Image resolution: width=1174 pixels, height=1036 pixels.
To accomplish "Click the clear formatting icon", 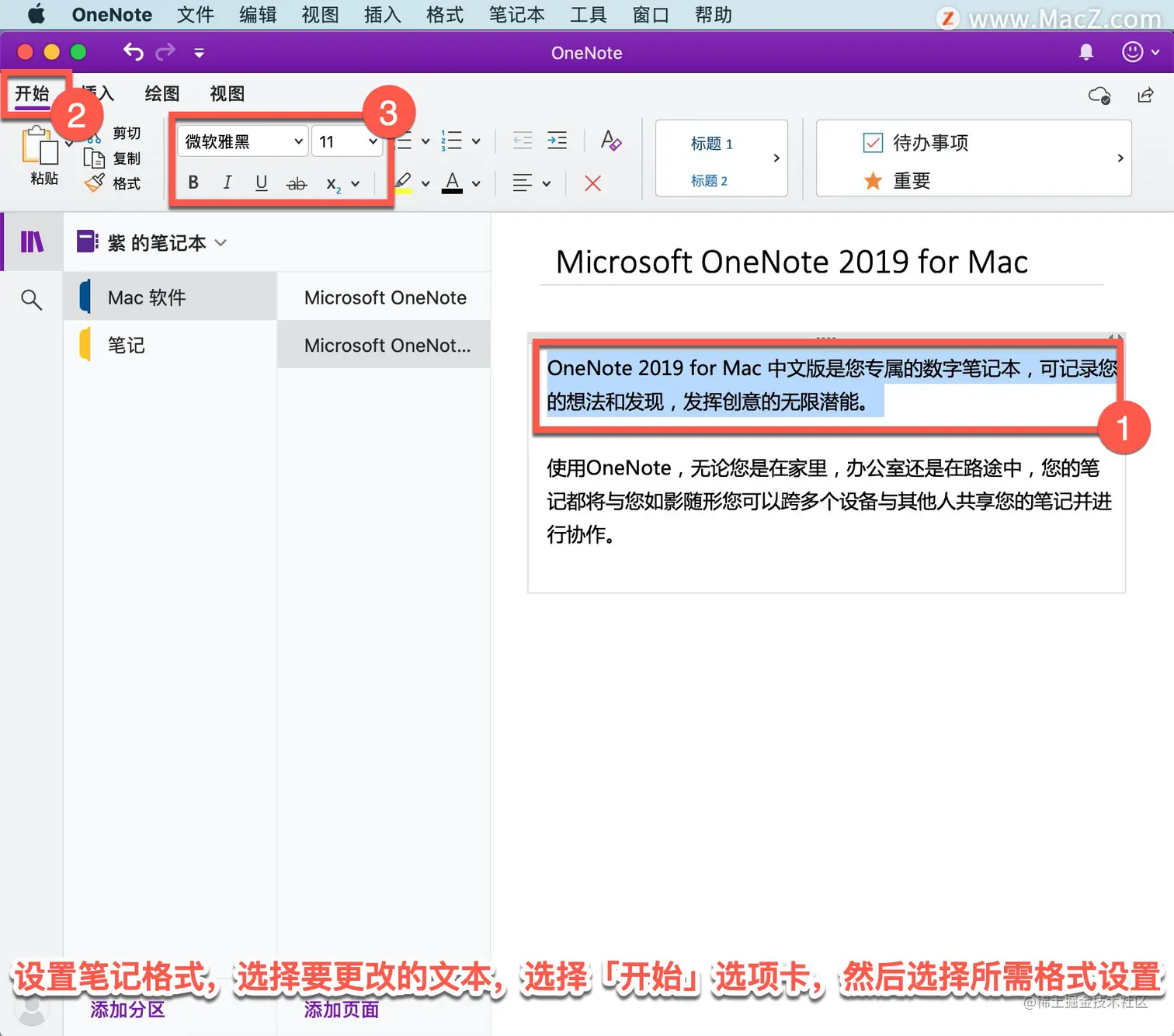I will click(611, 141).
